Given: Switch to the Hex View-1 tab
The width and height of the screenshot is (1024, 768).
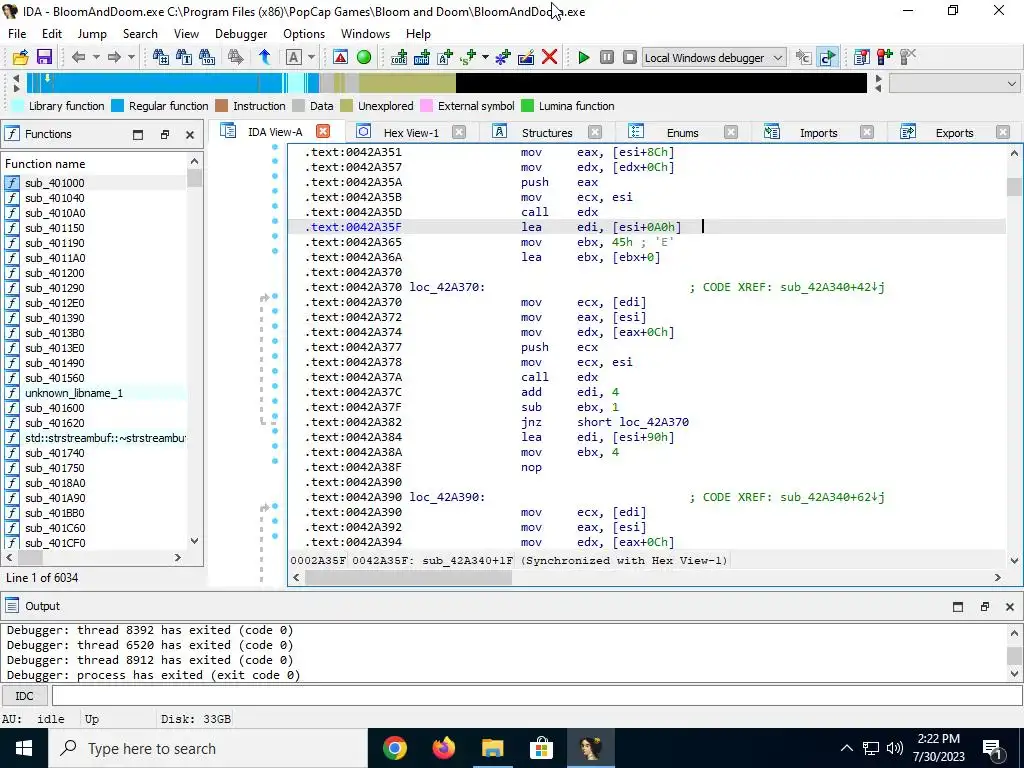Looking at the screenshot, I should click(x=411, y=133).
